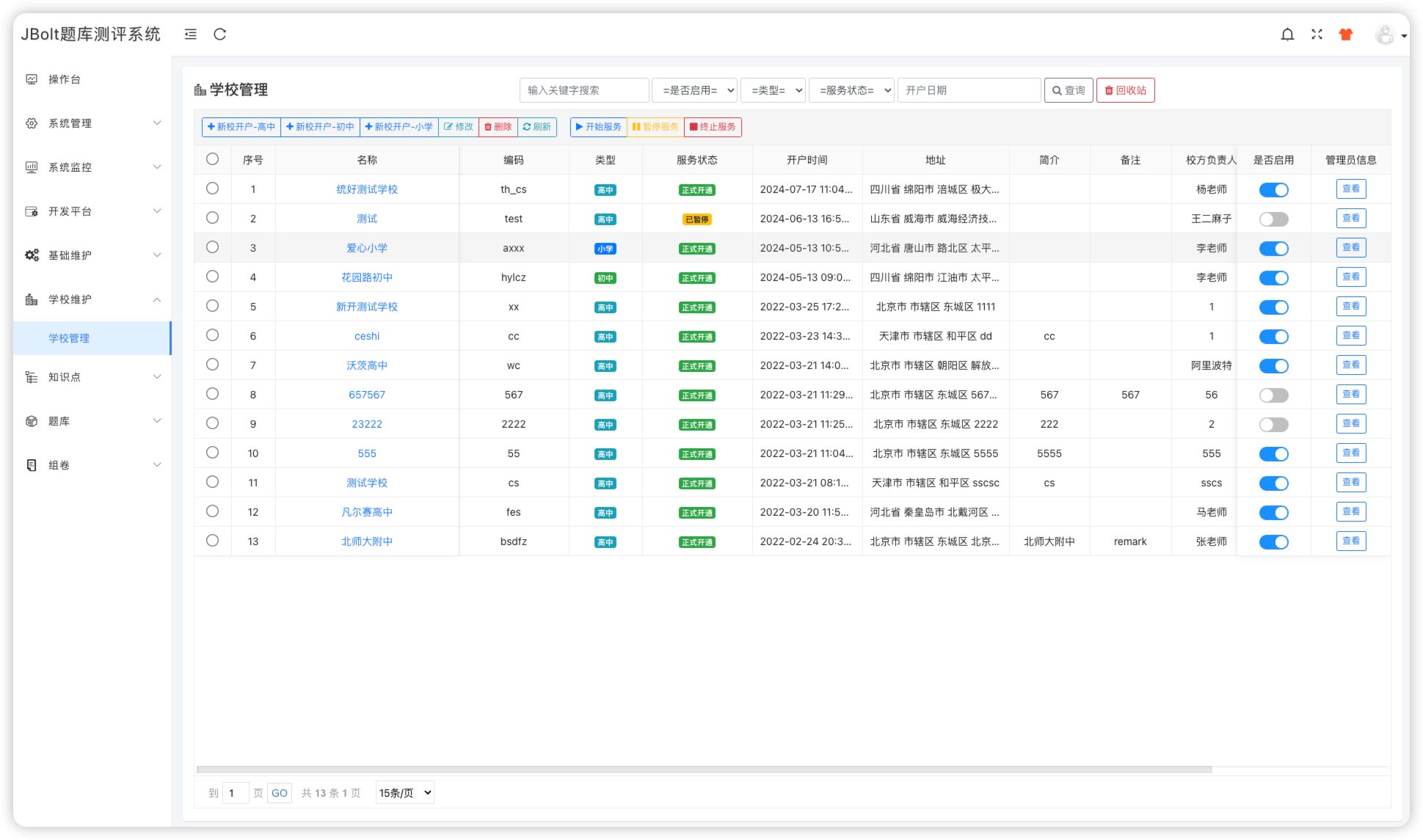Select radio for 北师大附中 row
Viewport: 1423px width, 840px height.
212,541
